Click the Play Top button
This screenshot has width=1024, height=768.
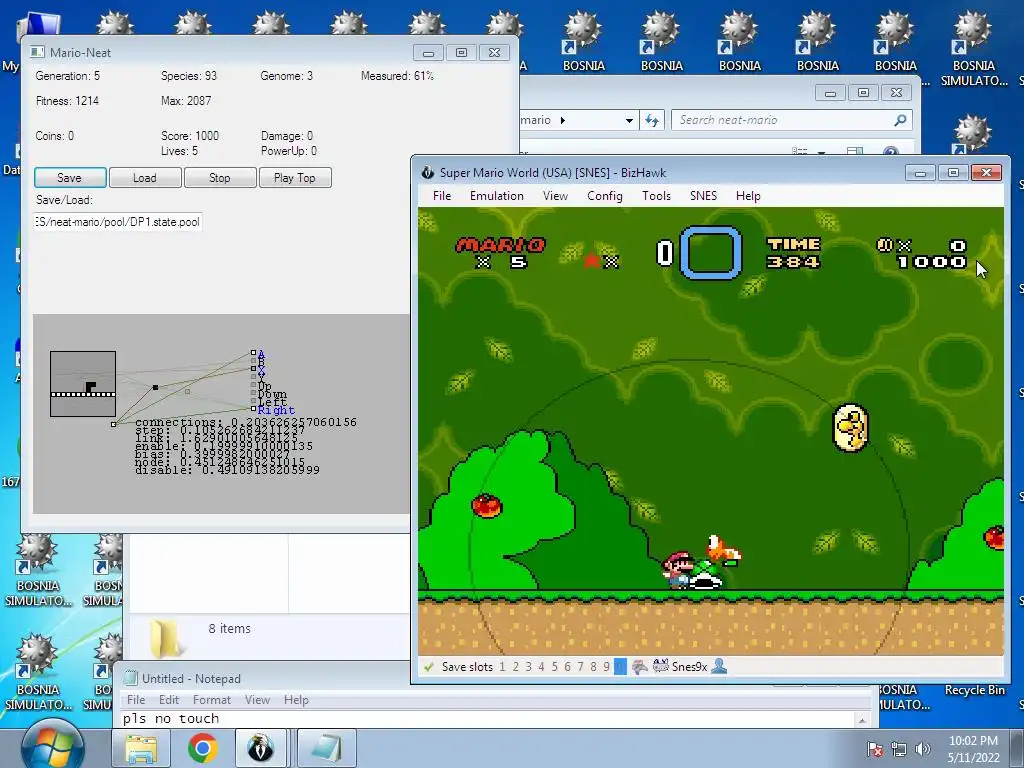[295, 178]
